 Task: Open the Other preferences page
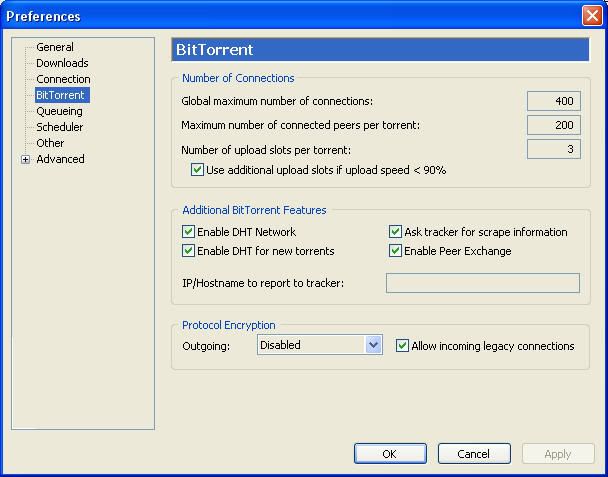50,143
